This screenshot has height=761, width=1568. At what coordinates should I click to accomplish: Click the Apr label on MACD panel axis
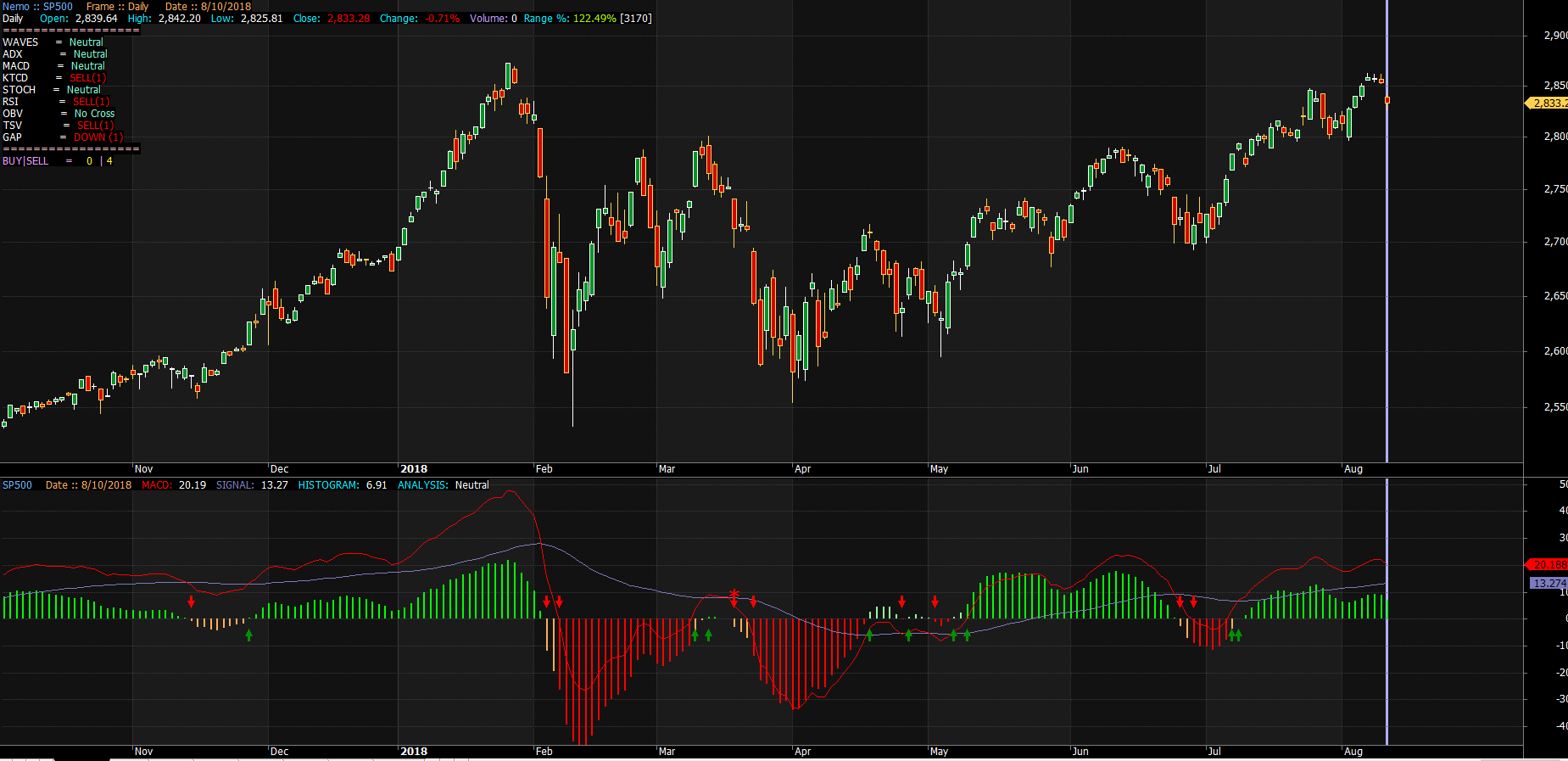pyautogui.click(x=802, y=751)
